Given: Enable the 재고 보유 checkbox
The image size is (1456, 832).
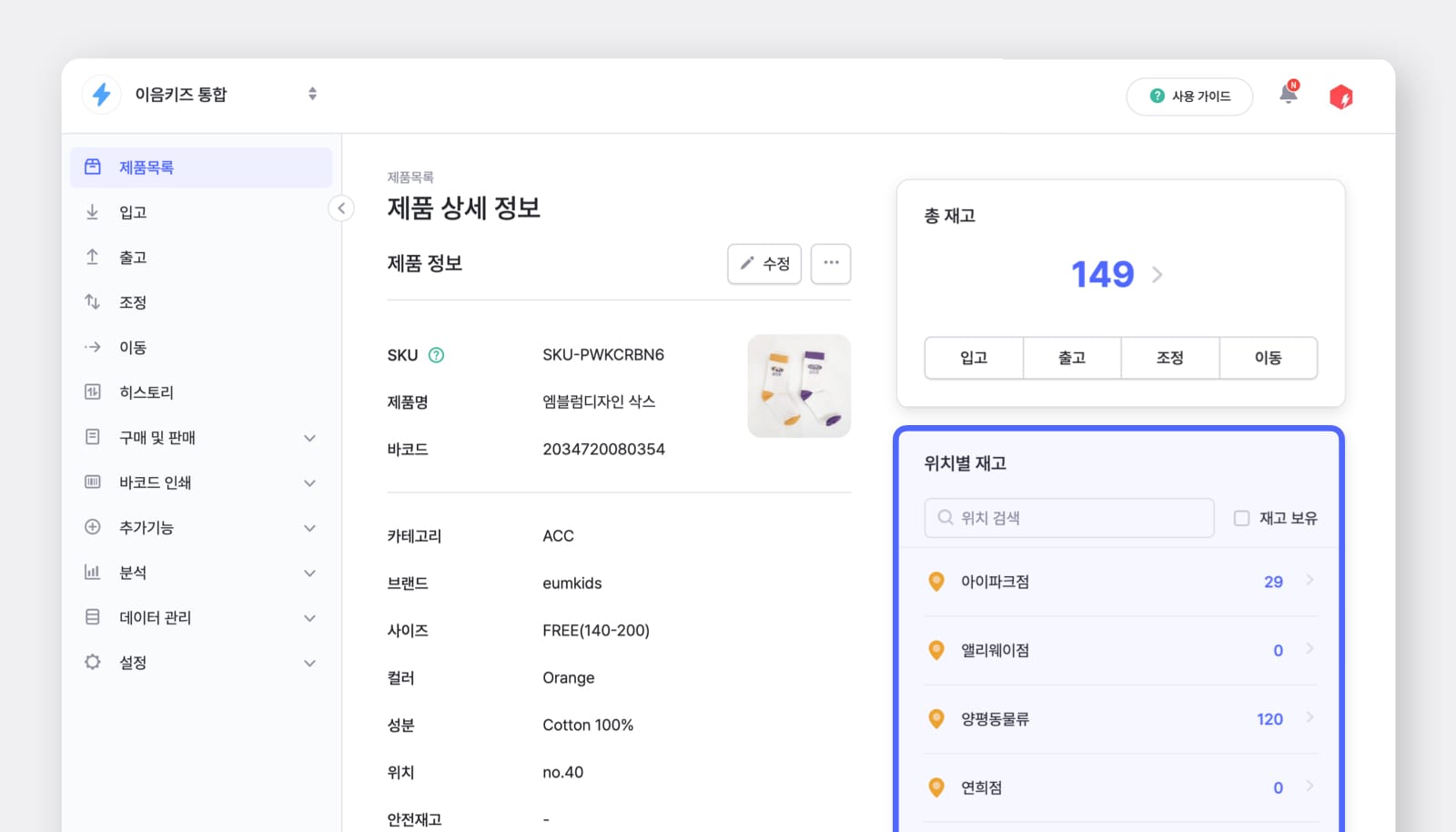Looking at the screenshot, I should pyautogui.click(x=1240, y=517).
